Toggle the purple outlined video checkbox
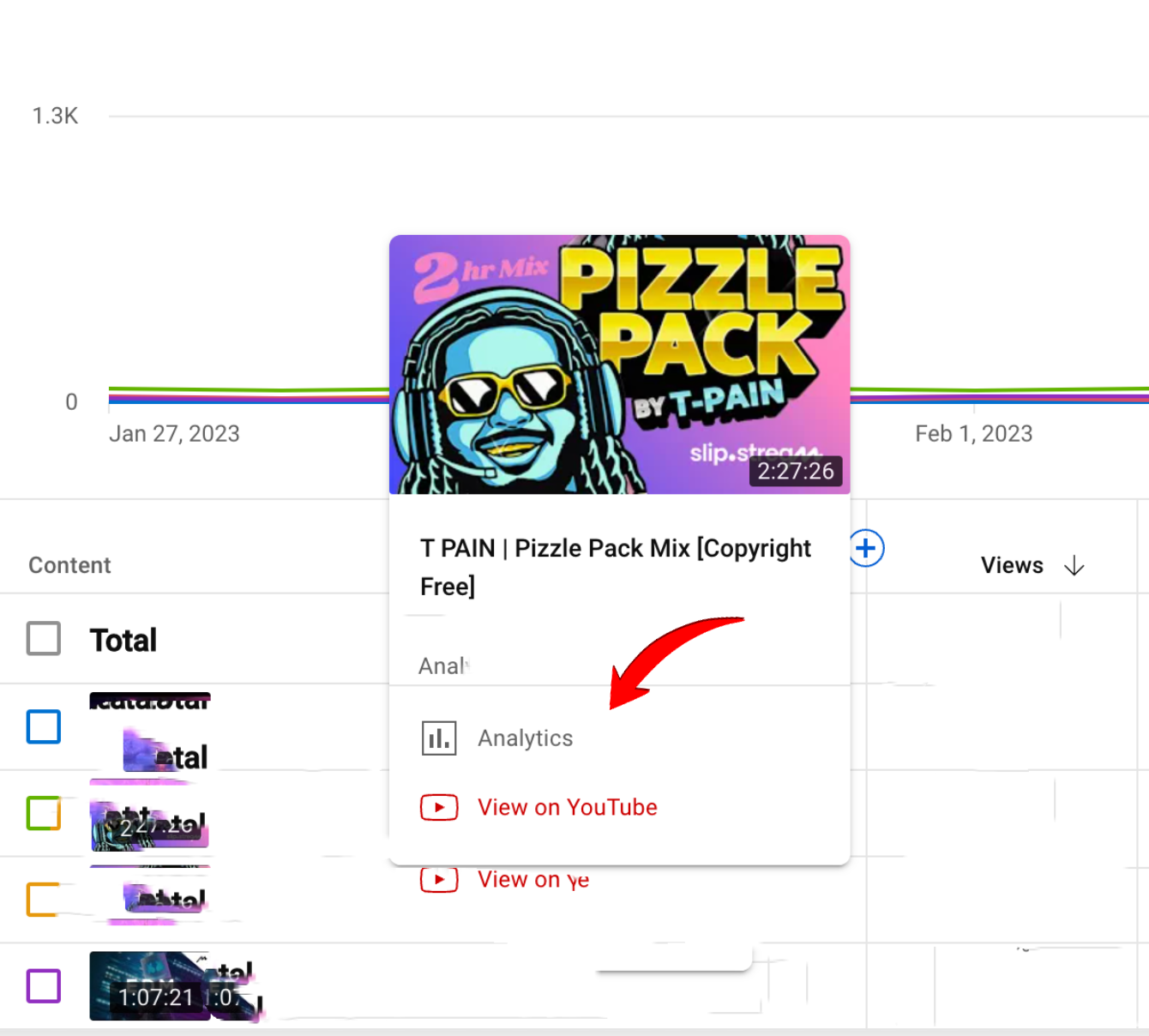Viewport: 1149px width, 1036px height. (44, 986)
